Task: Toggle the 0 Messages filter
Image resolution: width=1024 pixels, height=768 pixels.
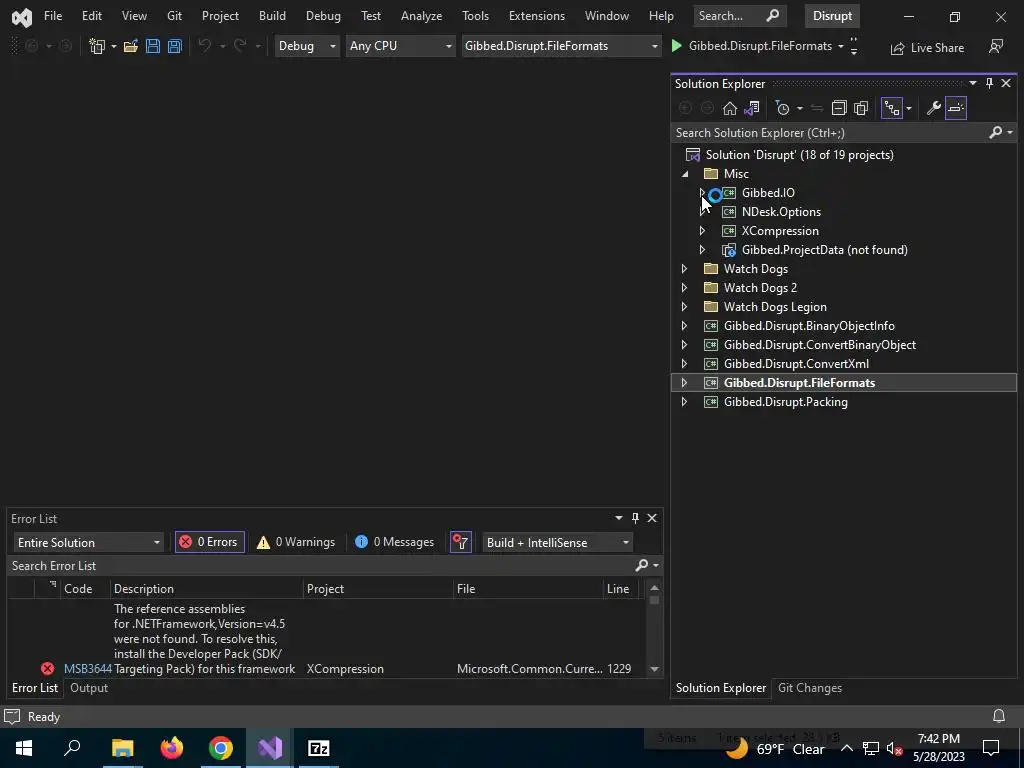Action: (394, 542)
